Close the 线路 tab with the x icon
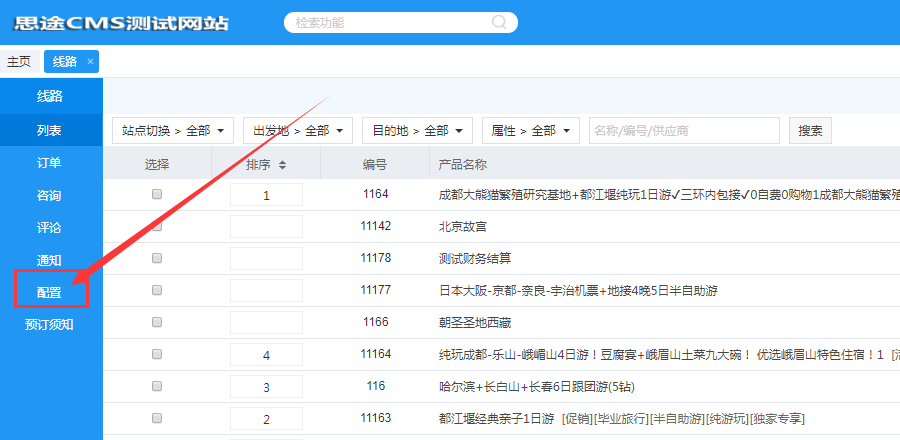This screenshot has width=900, height=440. (90, 62)
